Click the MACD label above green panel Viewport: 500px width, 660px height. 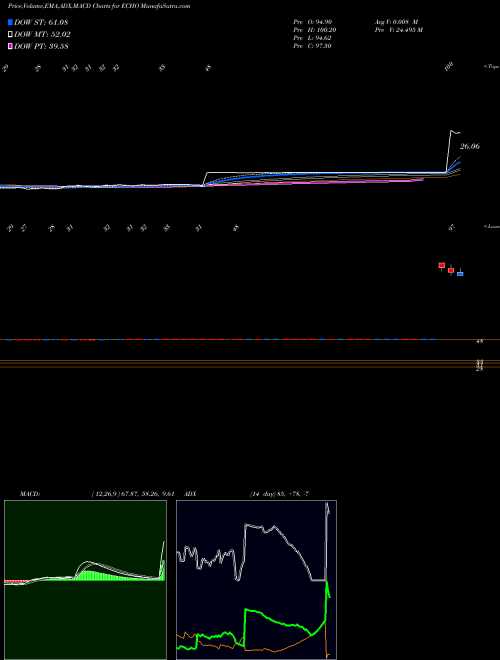30,494
